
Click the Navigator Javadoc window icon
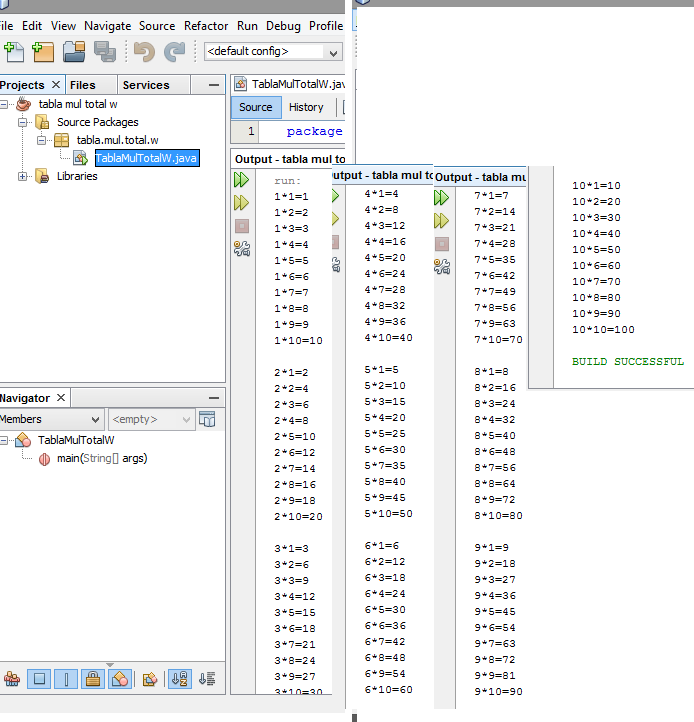pyautogui.click(x=207, y=419)
